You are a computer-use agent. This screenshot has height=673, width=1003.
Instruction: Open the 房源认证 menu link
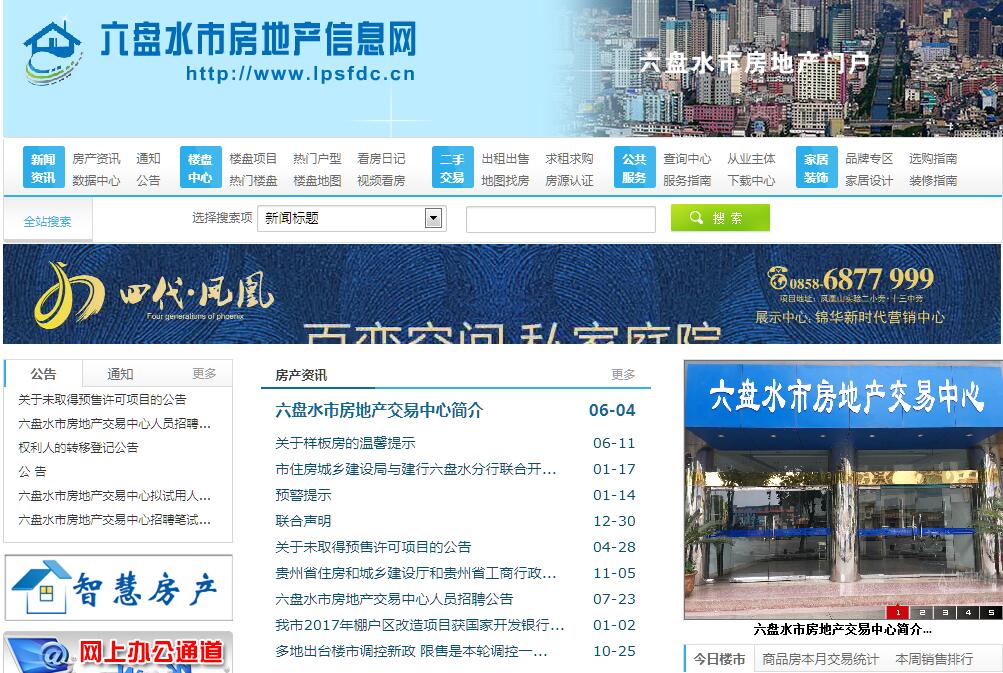point(569,180)
